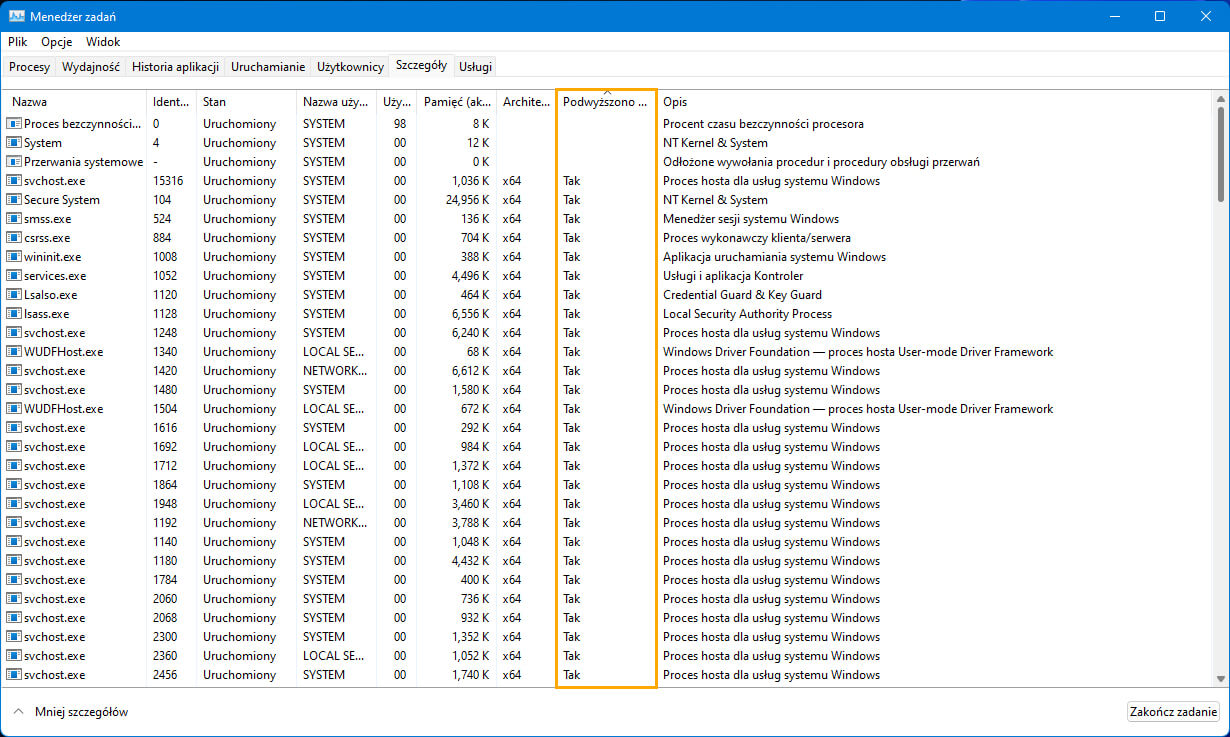
Task: Click the smss.exe process icon
Action: click(x=14, y=219)
